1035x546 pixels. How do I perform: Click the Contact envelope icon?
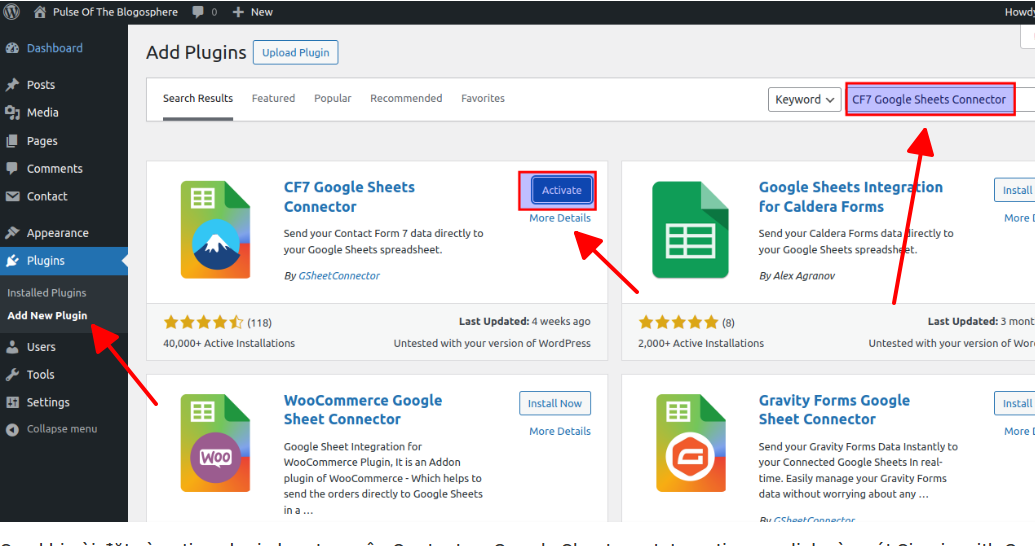[x=13, y=196]
